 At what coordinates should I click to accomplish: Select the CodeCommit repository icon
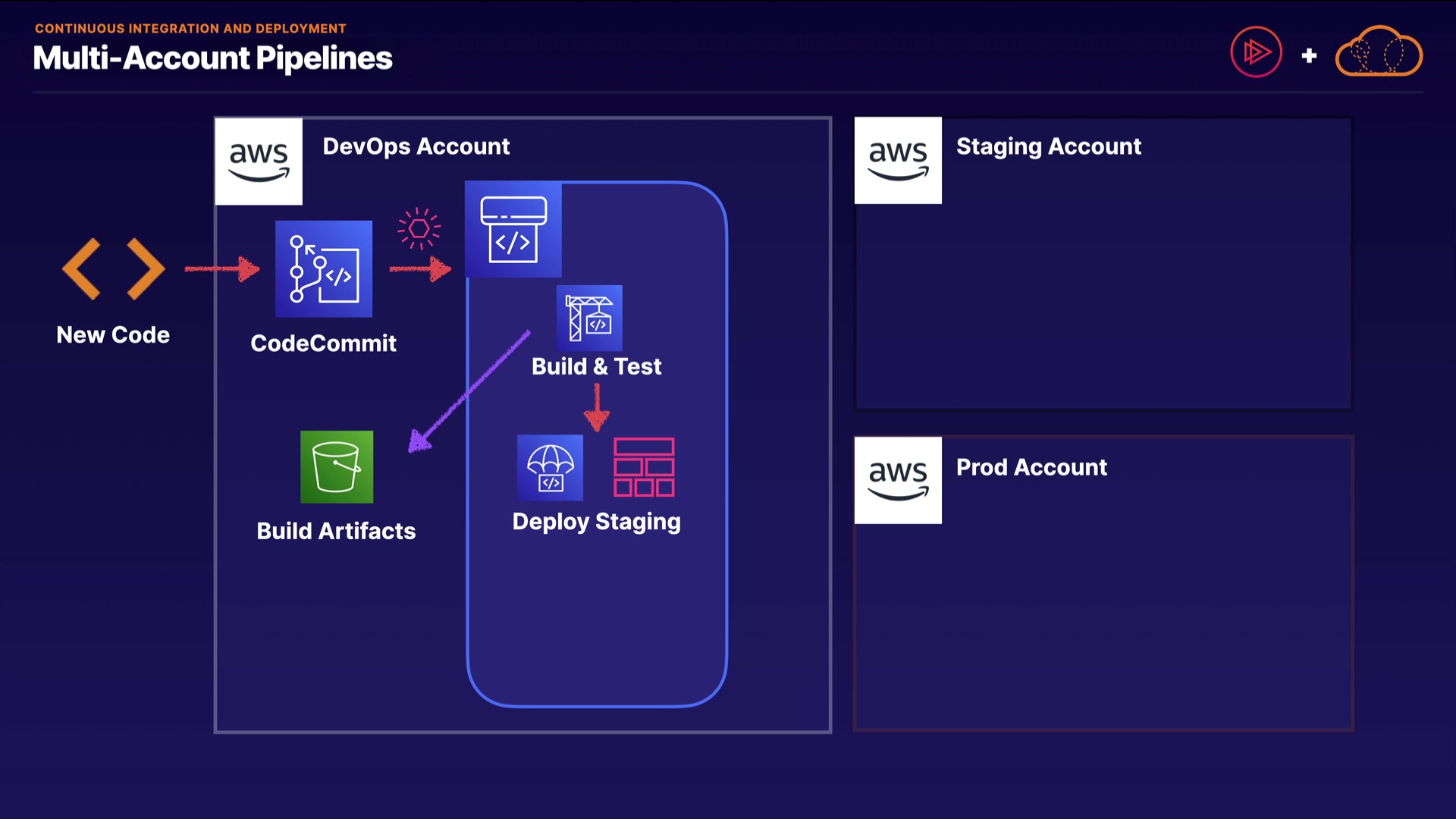324,268
